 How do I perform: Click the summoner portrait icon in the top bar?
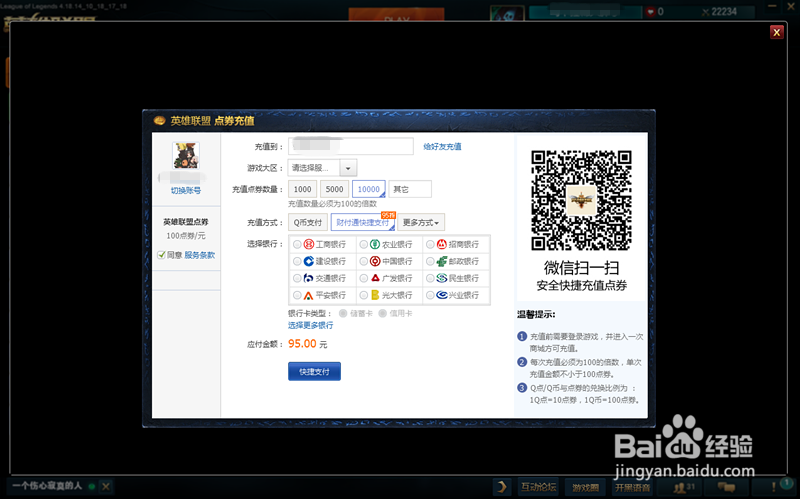tap(507, 14)
